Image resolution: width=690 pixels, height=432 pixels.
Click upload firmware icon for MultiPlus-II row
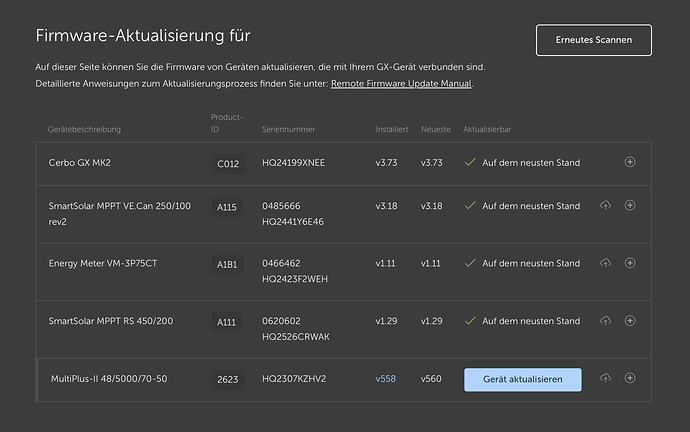[606, 378]
